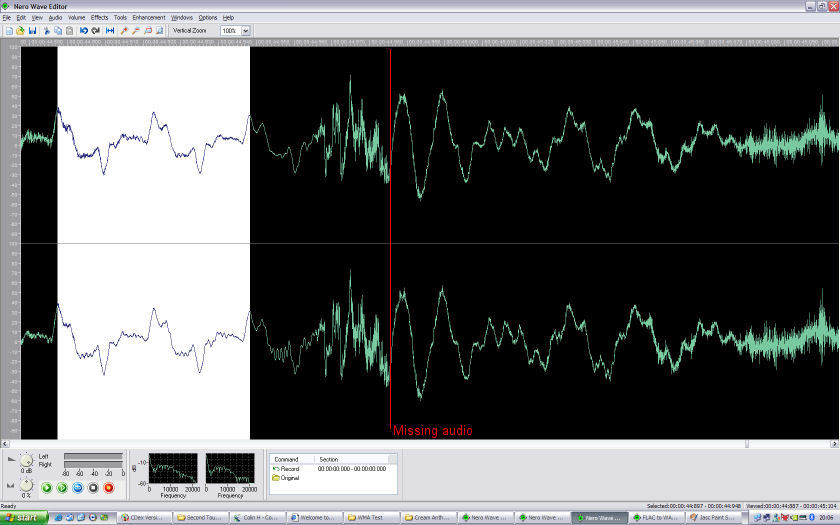Click the Zoom In magnifier icon
Viewport: 840px width, 525px height.
[x=124, y=31]
